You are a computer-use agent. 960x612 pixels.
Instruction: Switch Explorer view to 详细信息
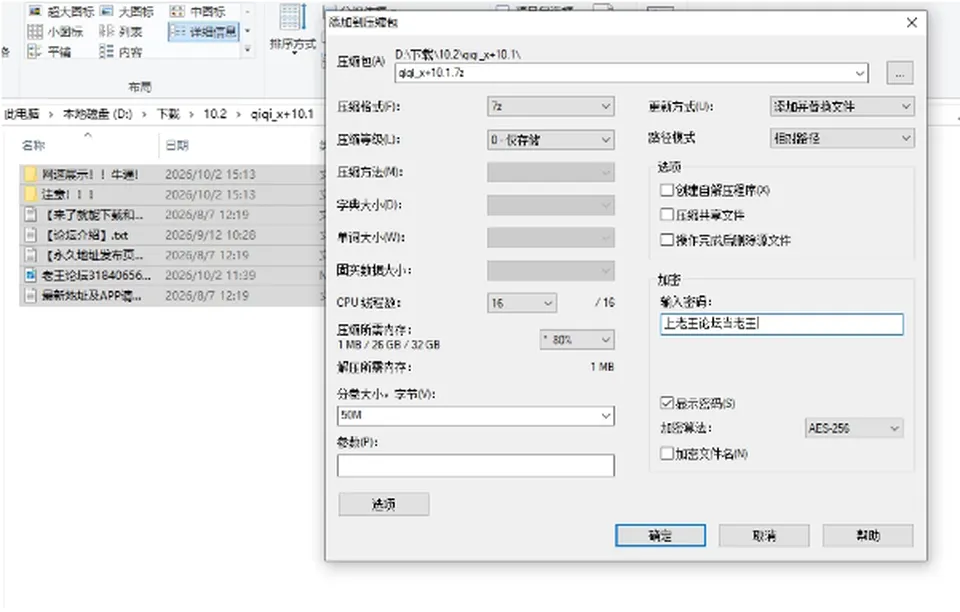[x=203, y=32]
